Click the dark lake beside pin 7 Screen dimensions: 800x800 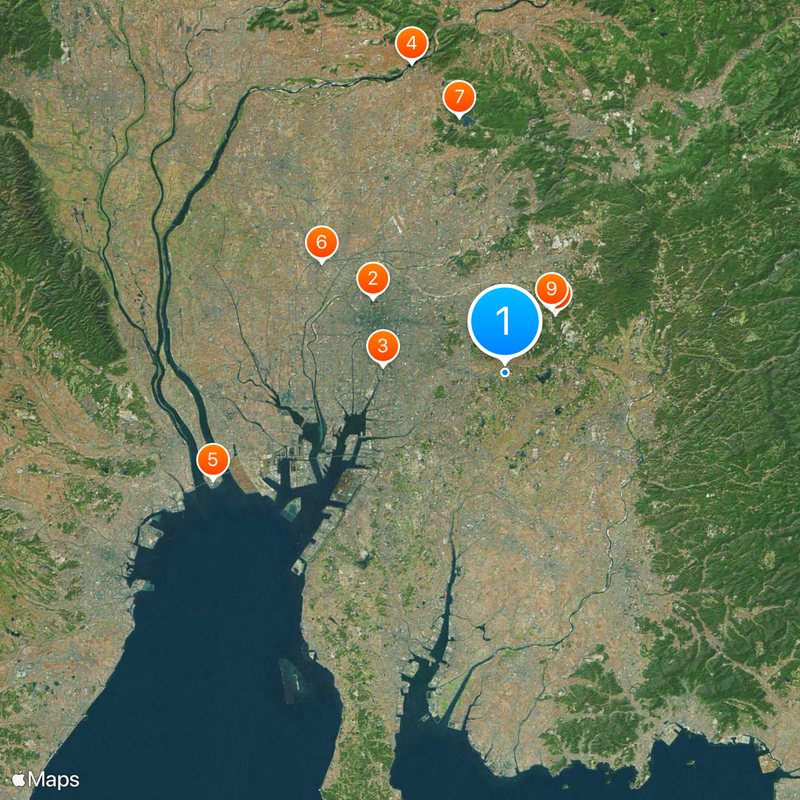coord(469,121)
